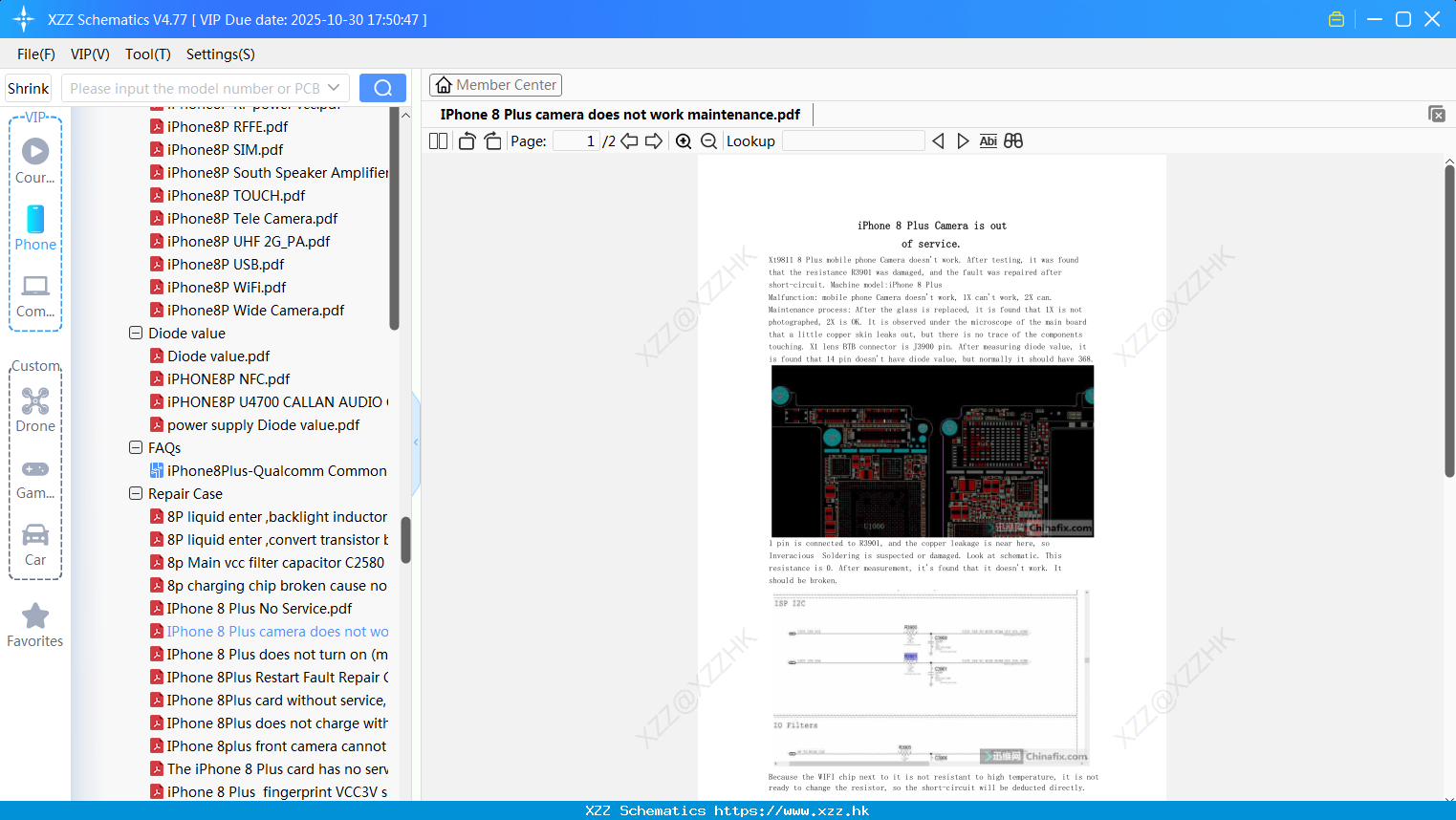This screenshot has height=820, width=1456.
Task: Go to the next PDF page arrow
Action: tap(654, 140)
